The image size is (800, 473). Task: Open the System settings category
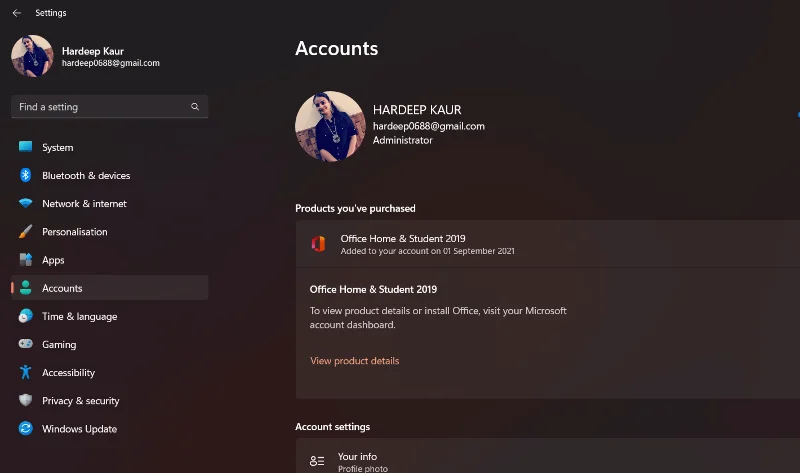[110, 147]
